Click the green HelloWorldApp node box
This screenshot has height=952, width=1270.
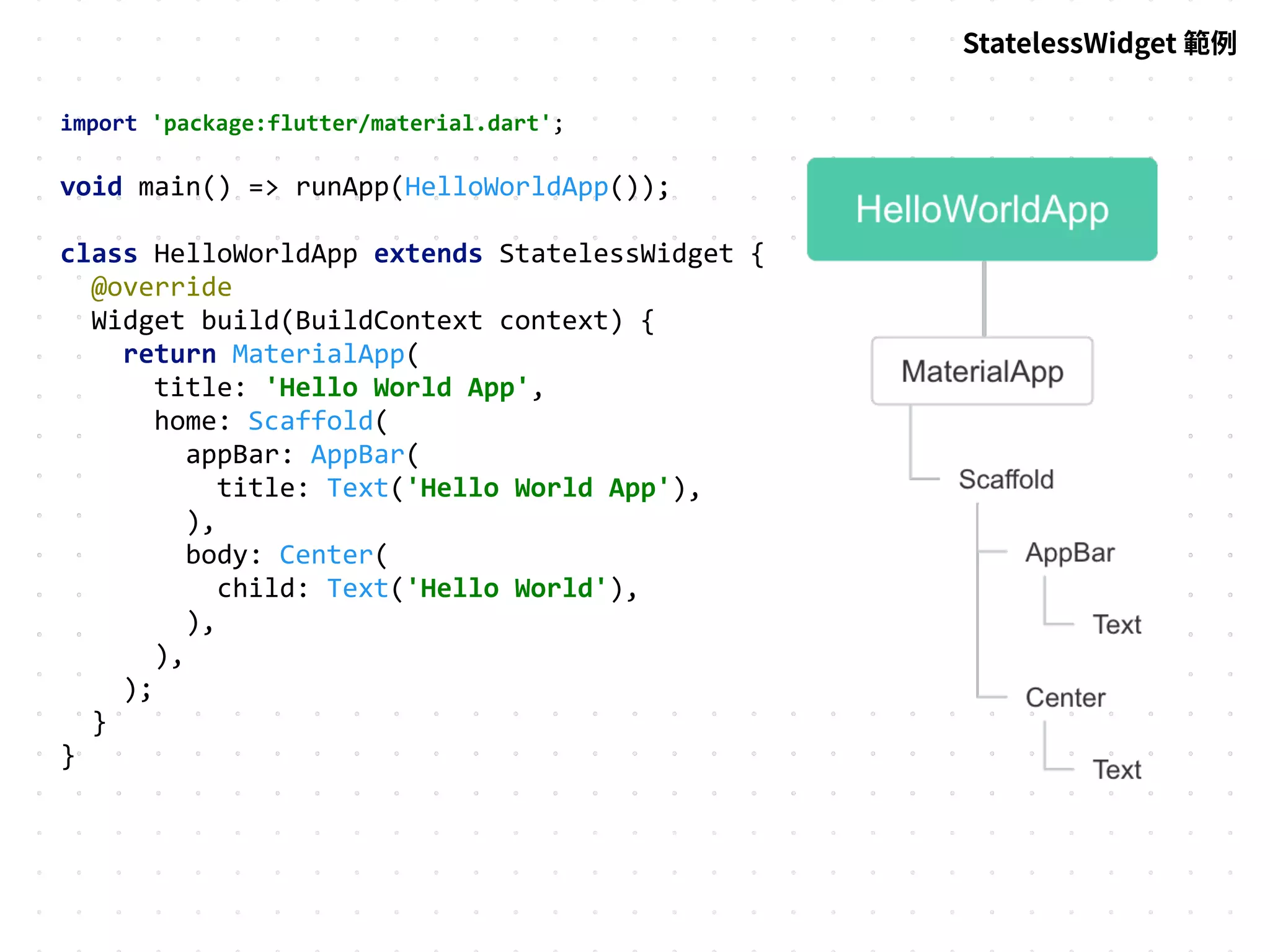click(x=982, y=209)
